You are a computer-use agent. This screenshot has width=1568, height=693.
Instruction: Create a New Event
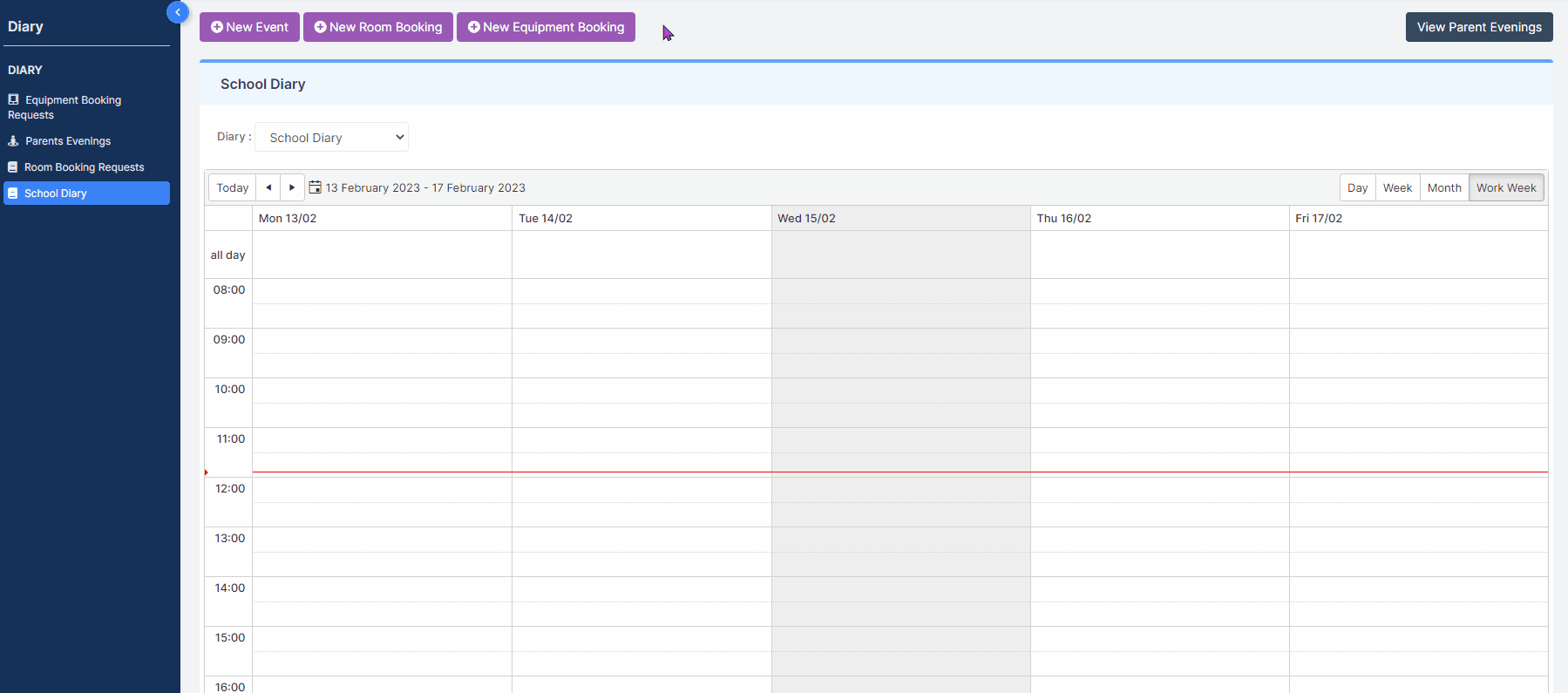pos(249,27)
